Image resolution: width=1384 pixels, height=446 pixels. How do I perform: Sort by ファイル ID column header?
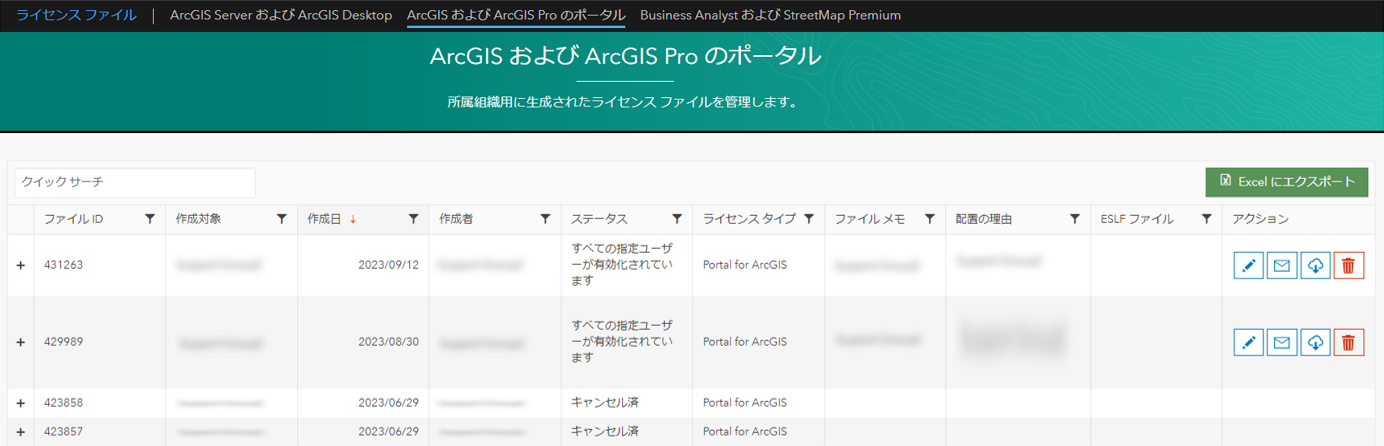point(74,219)
